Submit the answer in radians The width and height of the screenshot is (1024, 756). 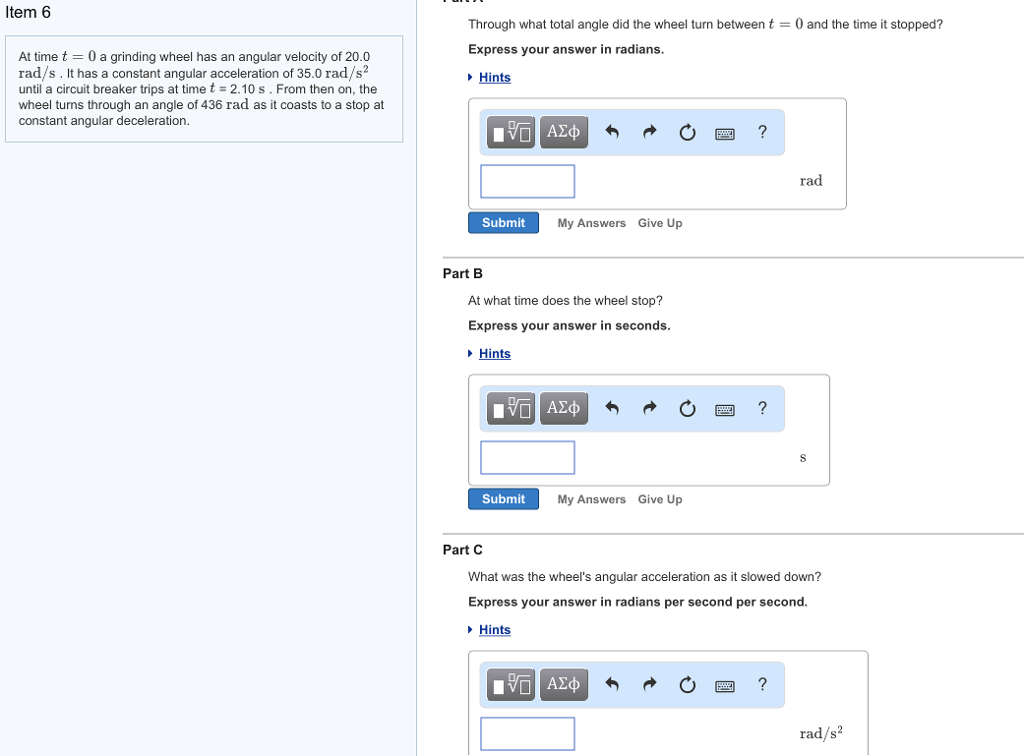(x=503, y=223)
